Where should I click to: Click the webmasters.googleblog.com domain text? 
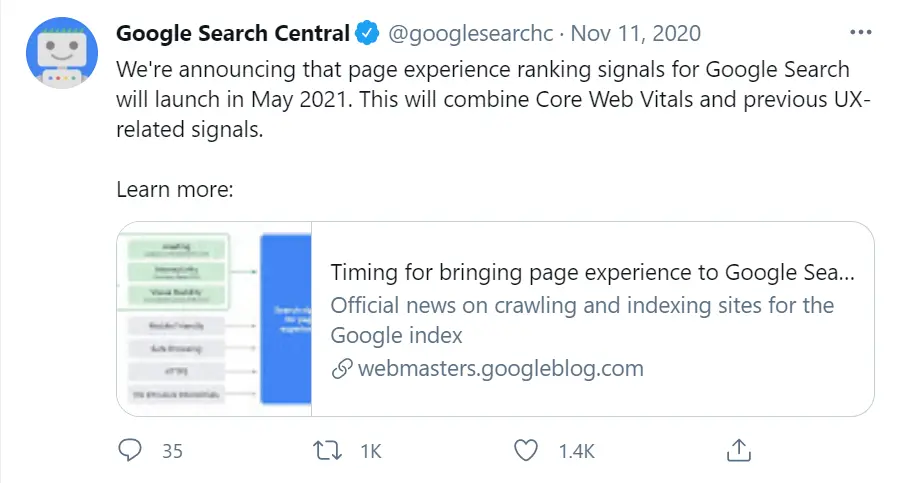[501, 368]
